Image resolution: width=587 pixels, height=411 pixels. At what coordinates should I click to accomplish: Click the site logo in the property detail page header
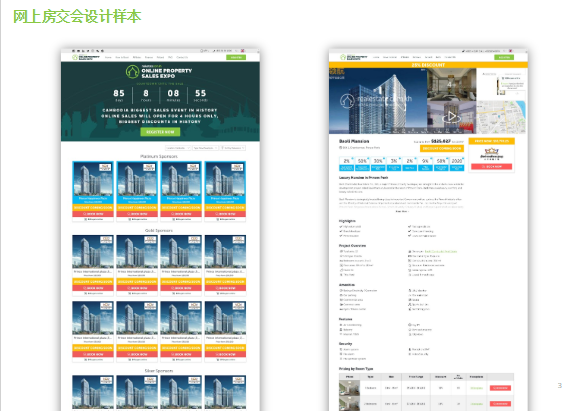click(354, 57)
